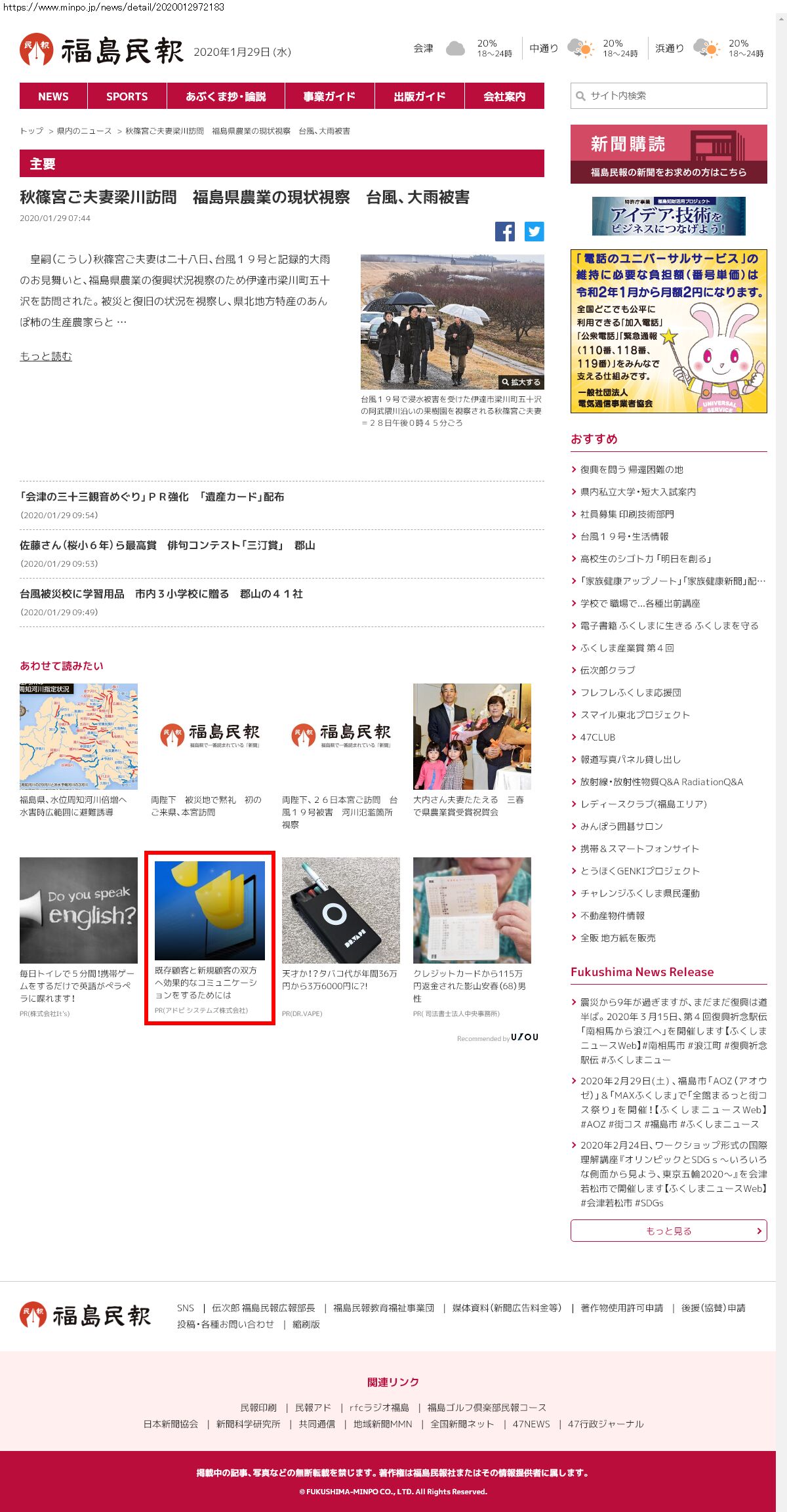Click the サイト内検索 search field
Viewport: 787px width, 1512px height.
[669, 96]
